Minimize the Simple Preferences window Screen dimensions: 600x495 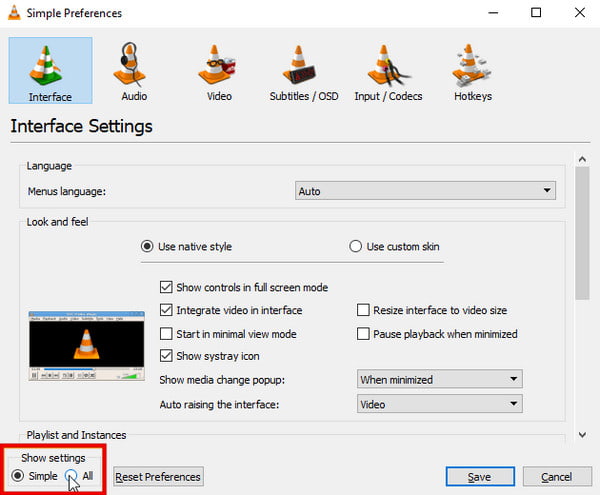coord(493,13)
